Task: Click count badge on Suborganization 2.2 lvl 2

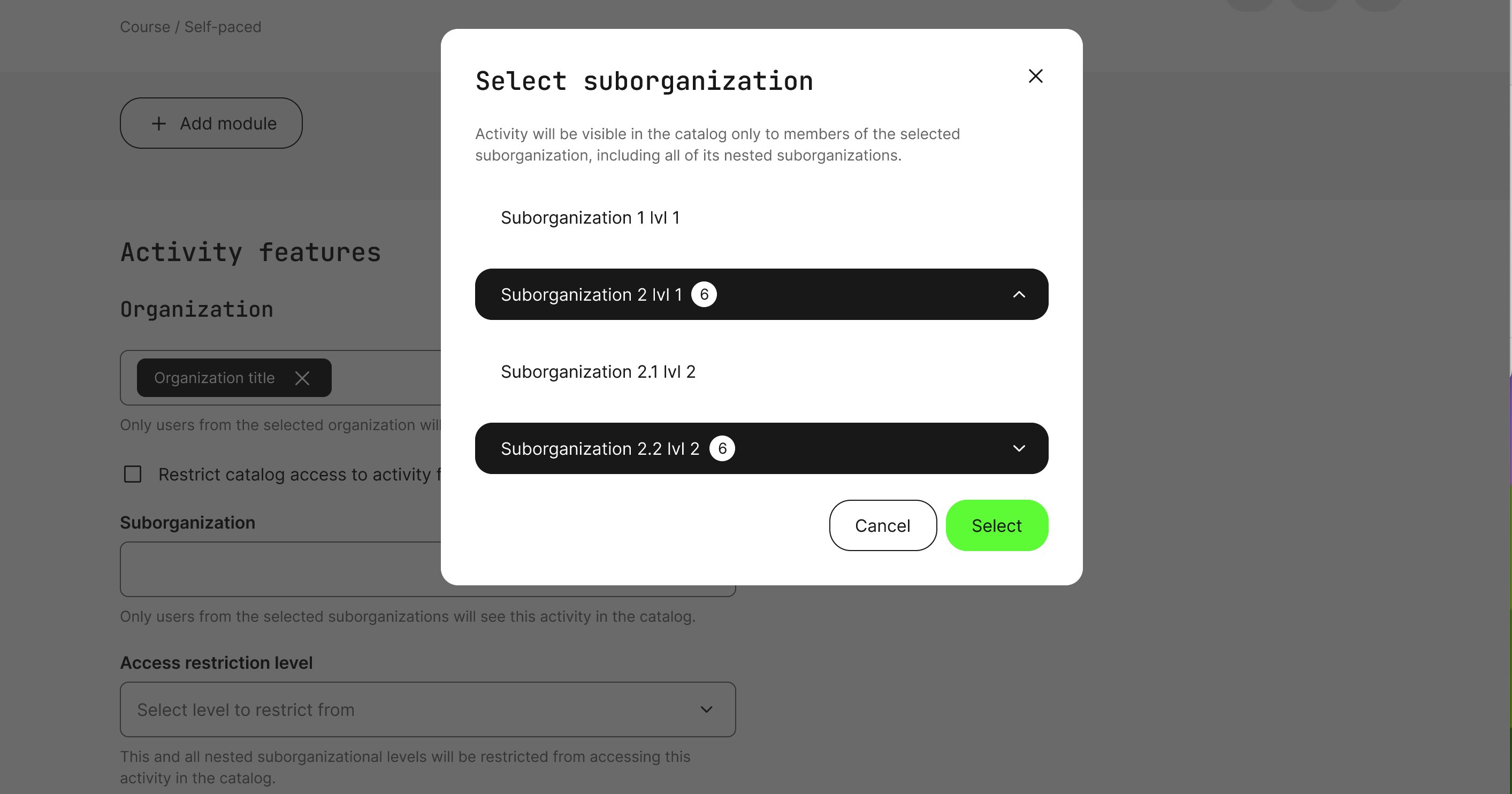Action: pos(722,448)
